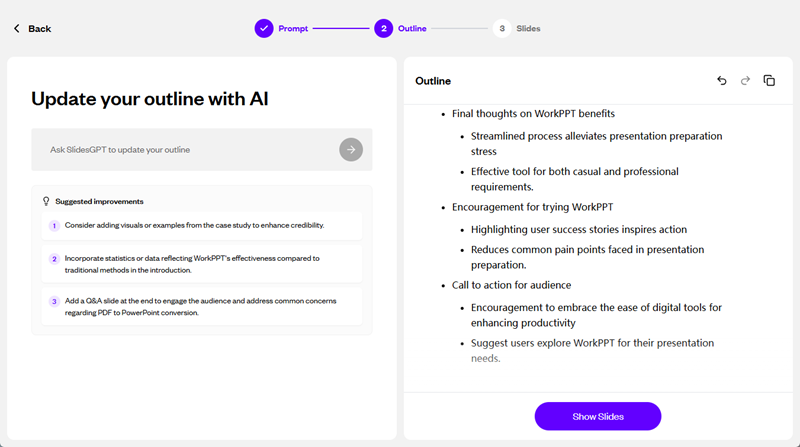
Task: Click the Back button text
Action: coord(40,29)
